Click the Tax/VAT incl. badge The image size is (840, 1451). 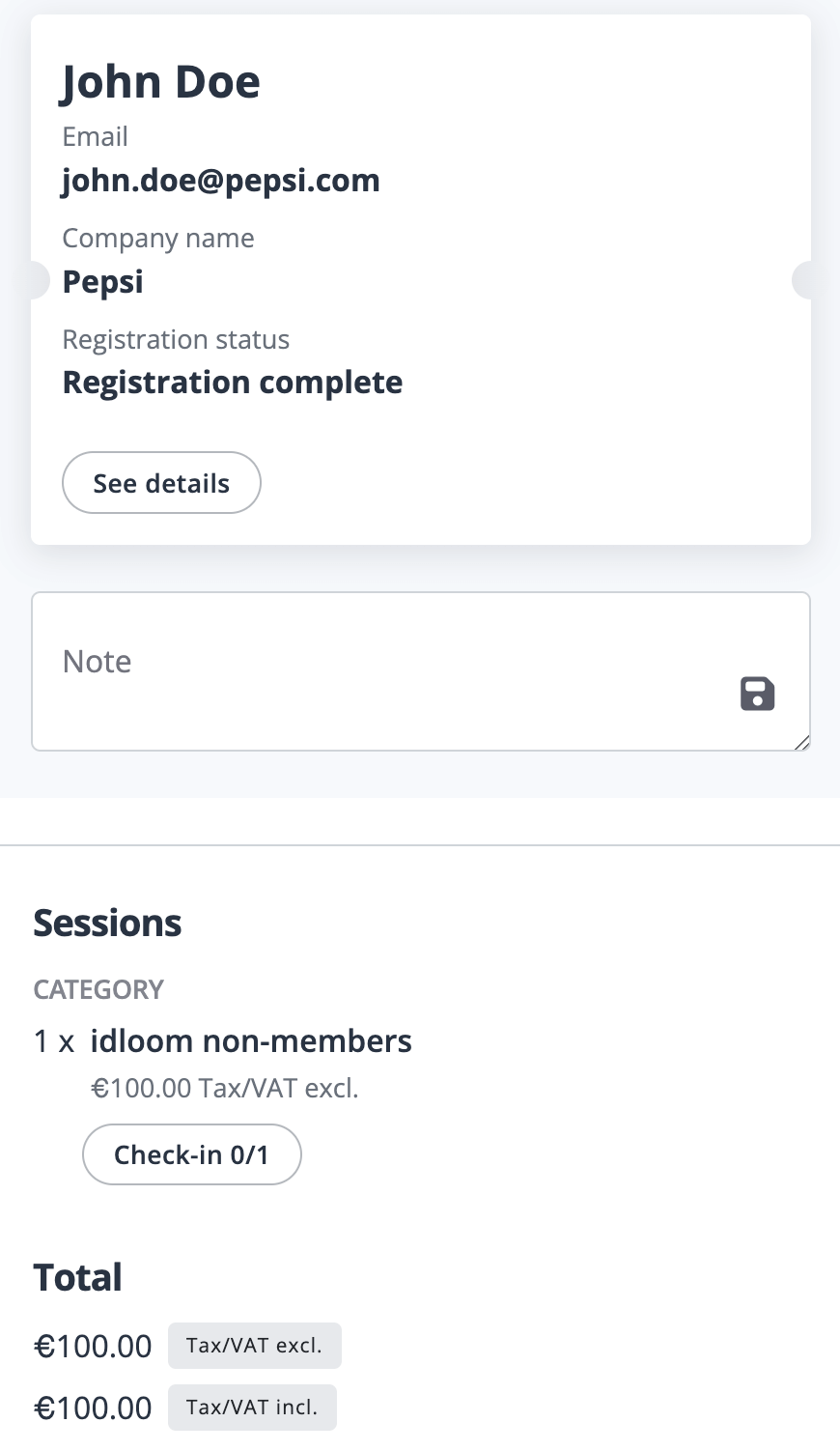252,1408
